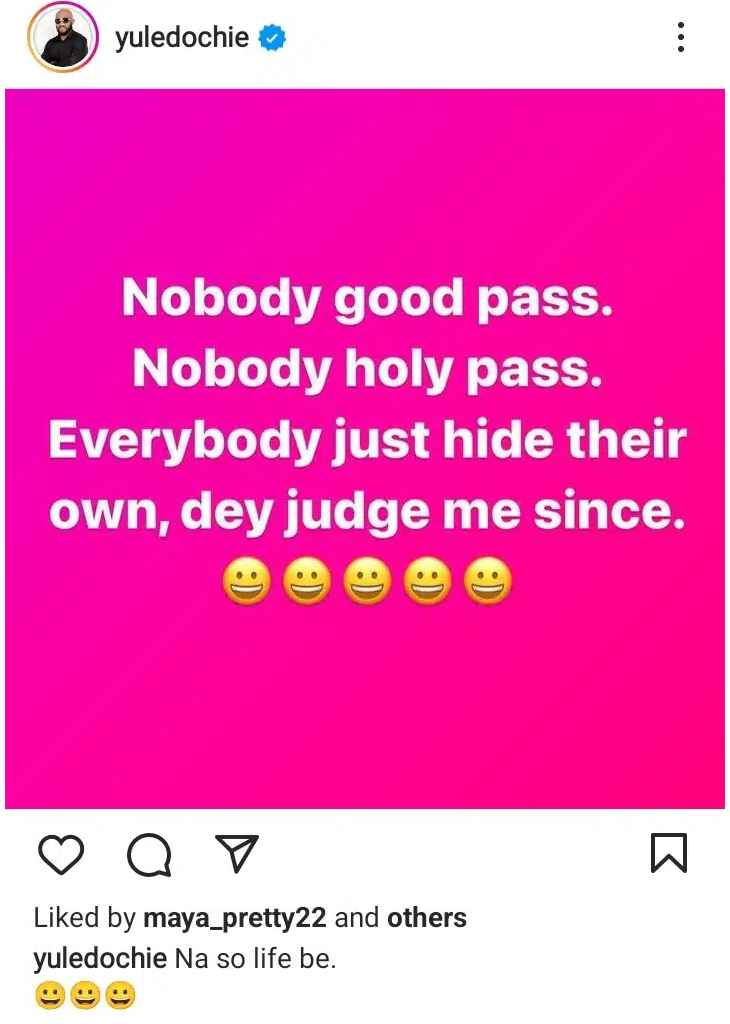Save the post with the bookmark icon
Image resolution: width=730 pixels, height=1024 pixels.
(669, 852)
